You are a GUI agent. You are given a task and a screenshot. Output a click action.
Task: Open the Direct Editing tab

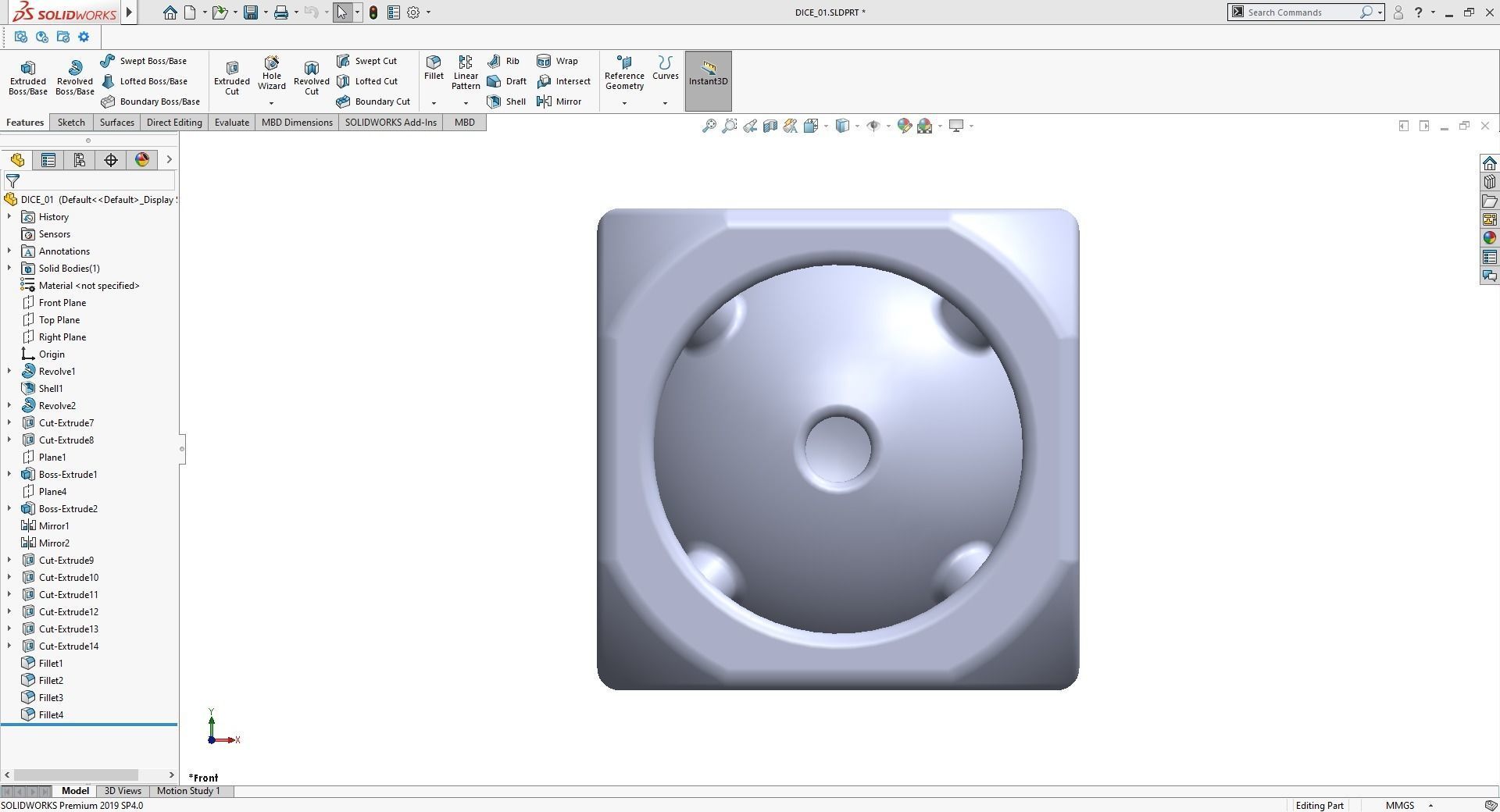tap(174, 123)
